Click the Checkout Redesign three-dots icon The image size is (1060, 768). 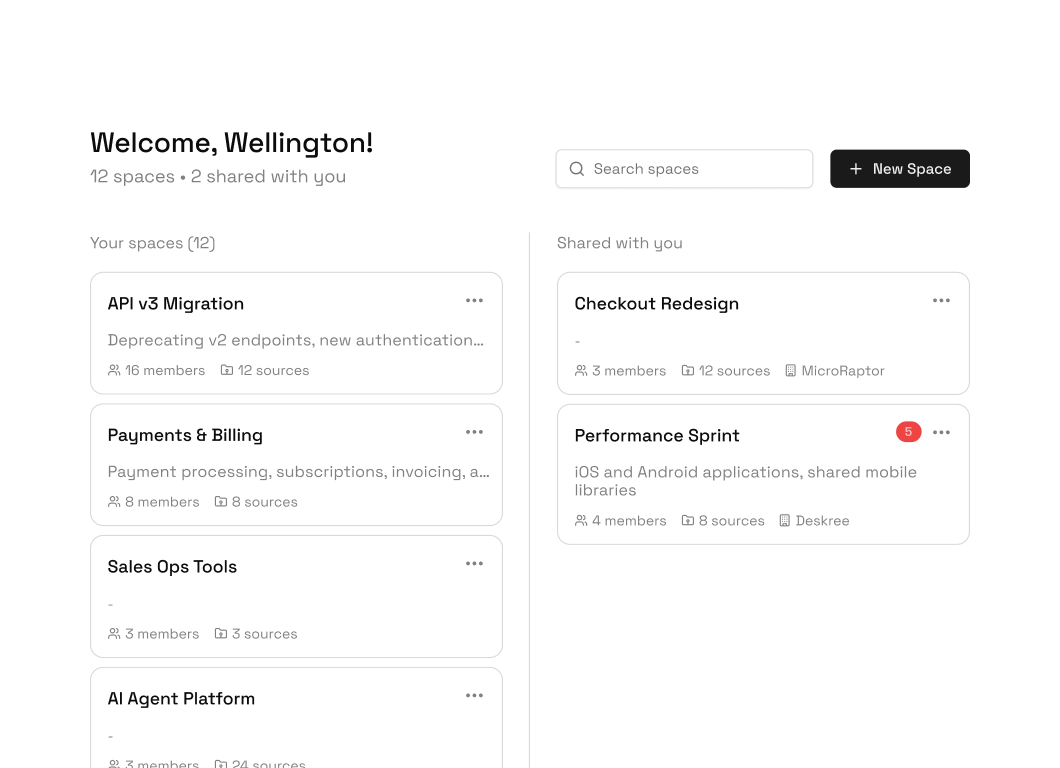point(941,301)
